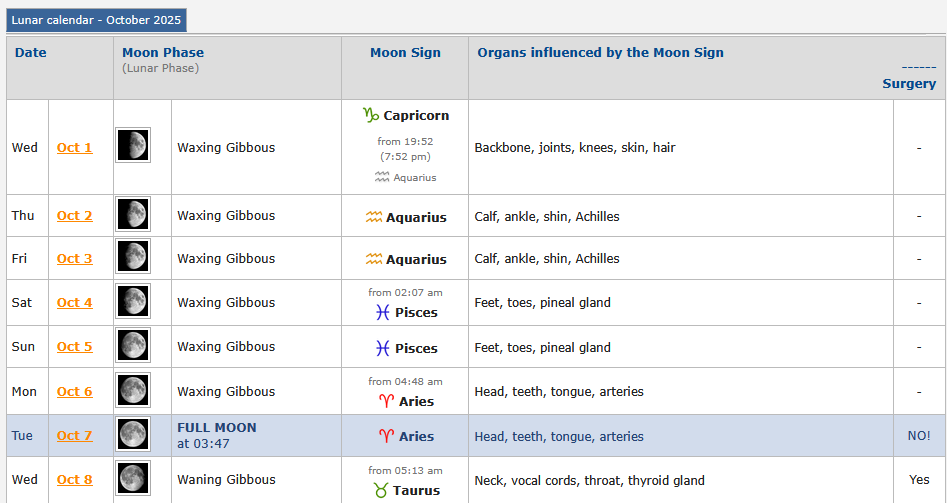Click the full moon image for Oct 7
The width and height of the screenshot is (947, 503).
pyautogui.click(x=133, y=435)
